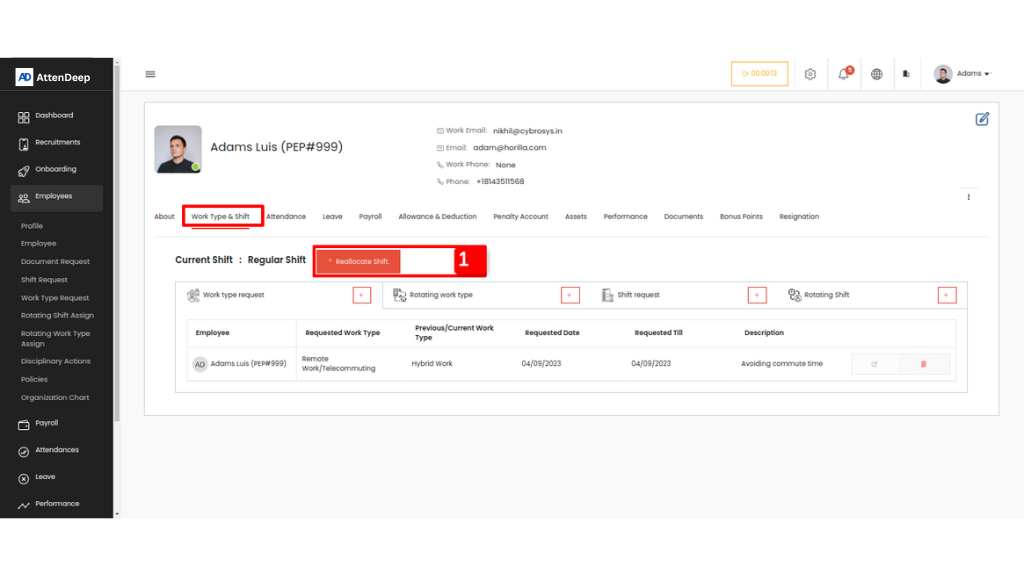Click the globe language icon
Image resolution: width=1024 pixels, height=576 pixels.
(877, 74)
